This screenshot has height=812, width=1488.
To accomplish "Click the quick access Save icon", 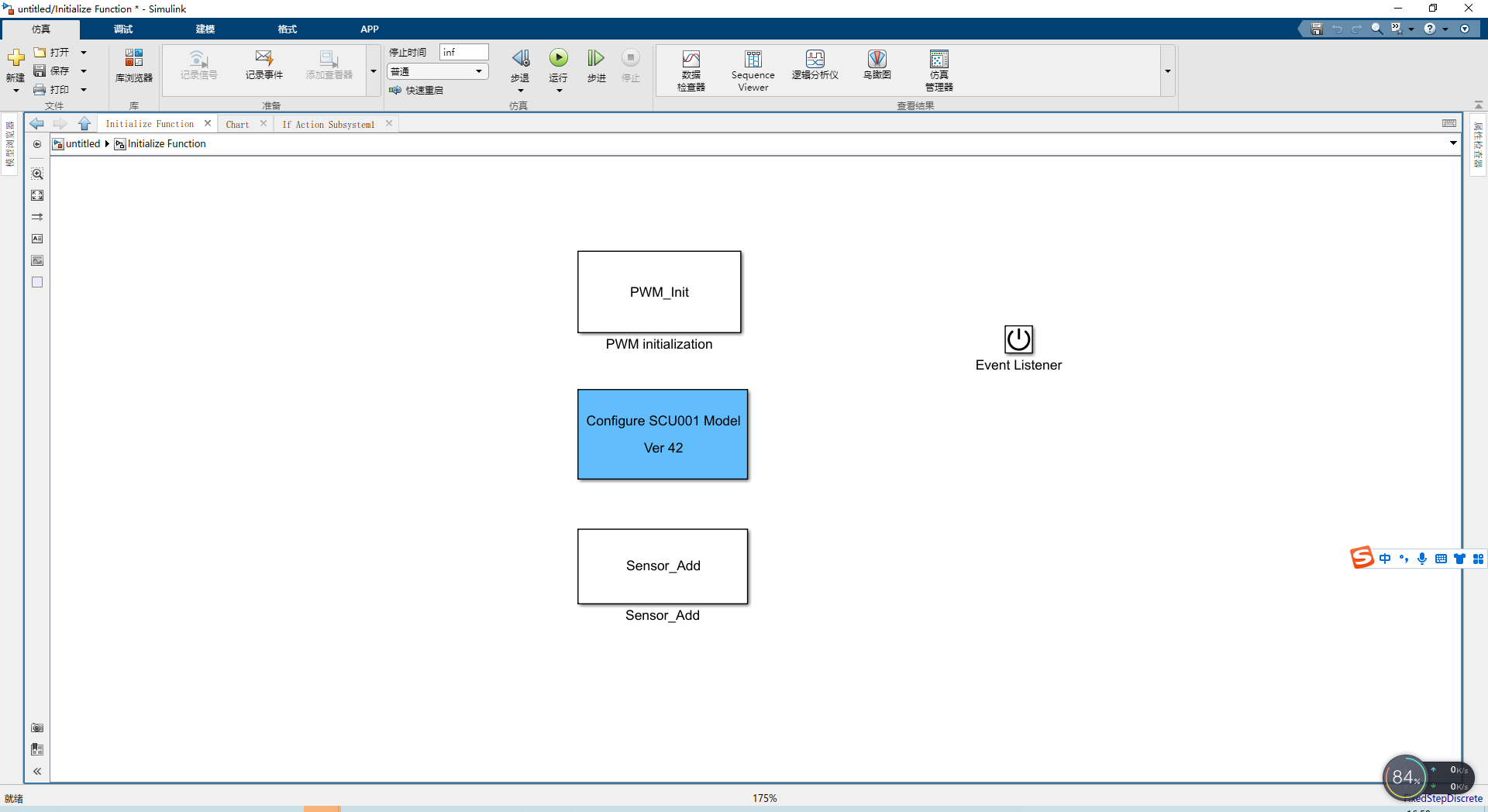I will pos(1316,29).
